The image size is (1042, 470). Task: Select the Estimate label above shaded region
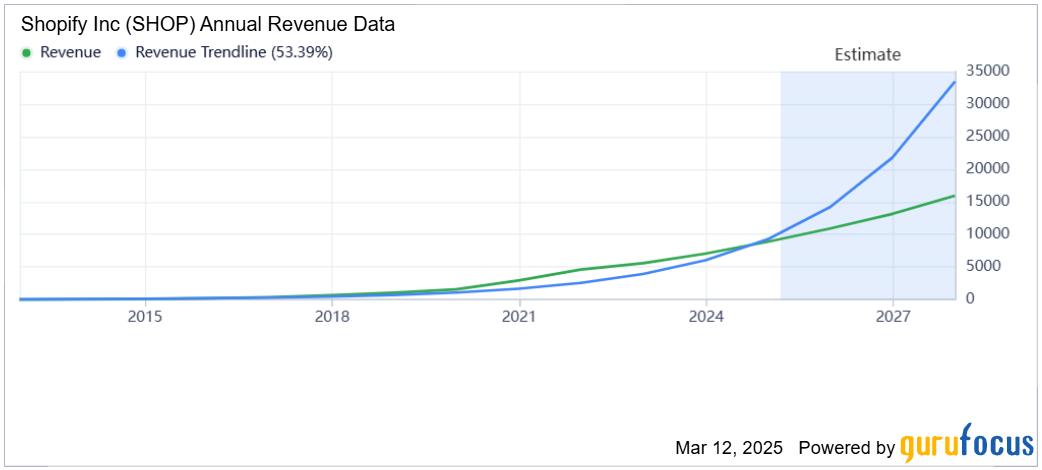(x=867, y=55)
